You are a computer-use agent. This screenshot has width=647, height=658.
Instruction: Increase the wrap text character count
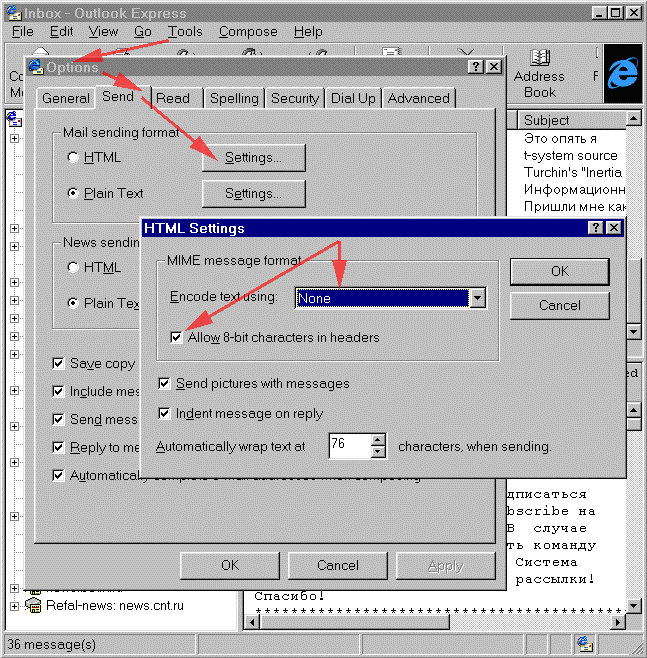coord(378,440)
